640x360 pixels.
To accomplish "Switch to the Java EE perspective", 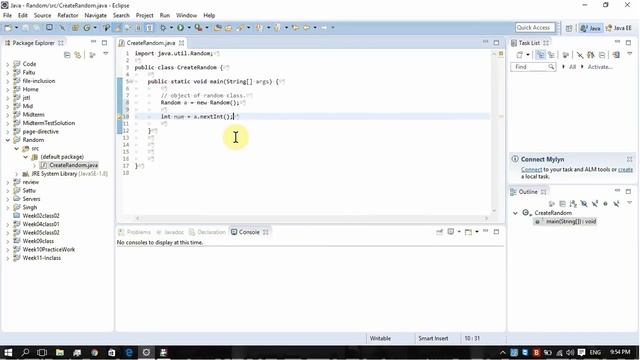I will [x=618, y=28].
